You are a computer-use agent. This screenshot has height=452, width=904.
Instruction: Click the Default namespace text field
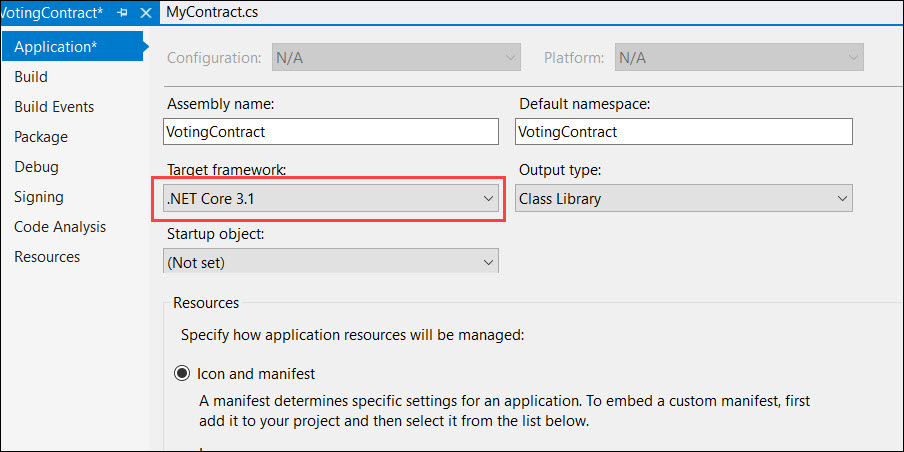click(684, 132)
